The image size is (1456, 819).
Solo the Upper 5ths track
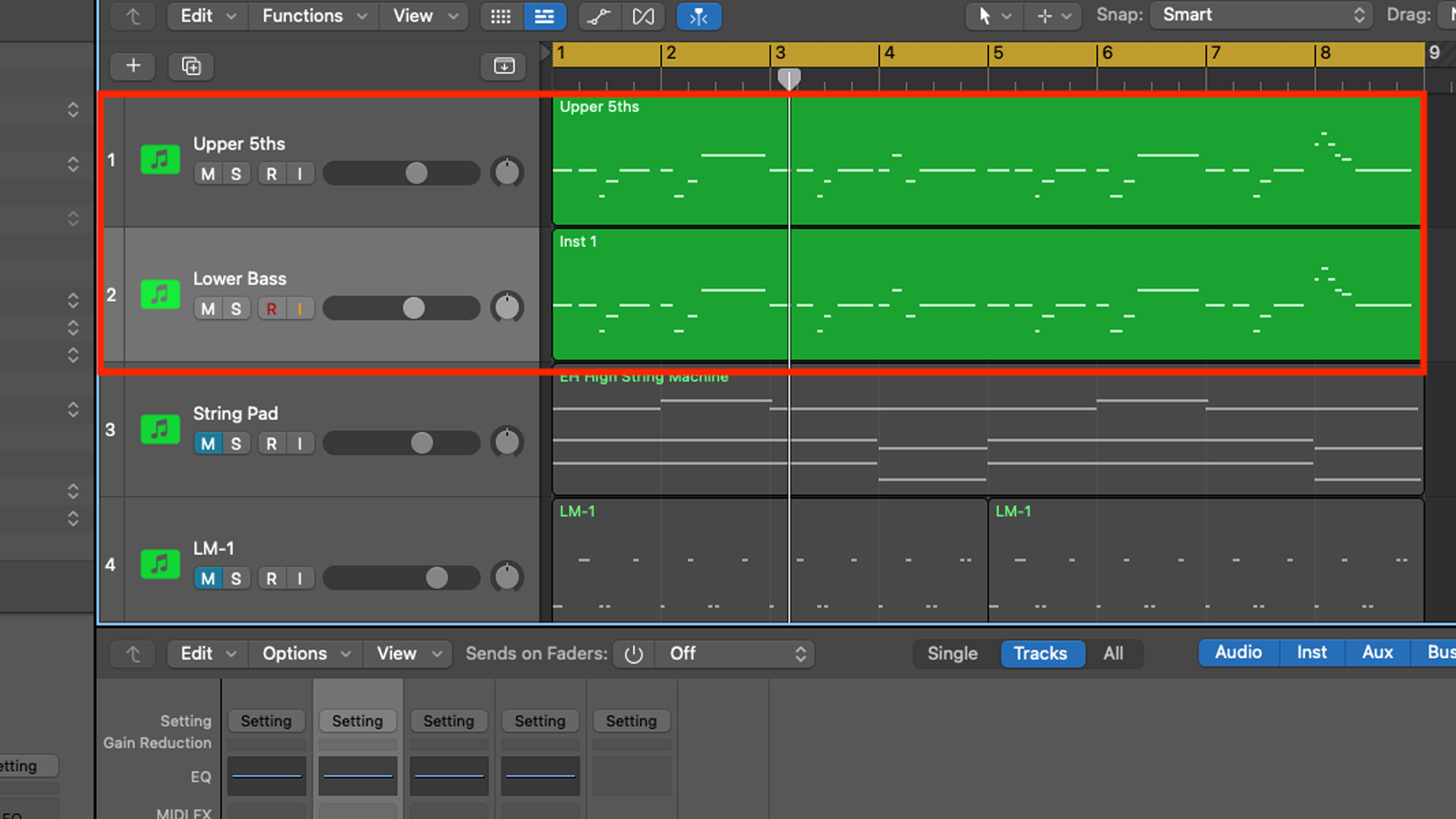pos(236,174)
